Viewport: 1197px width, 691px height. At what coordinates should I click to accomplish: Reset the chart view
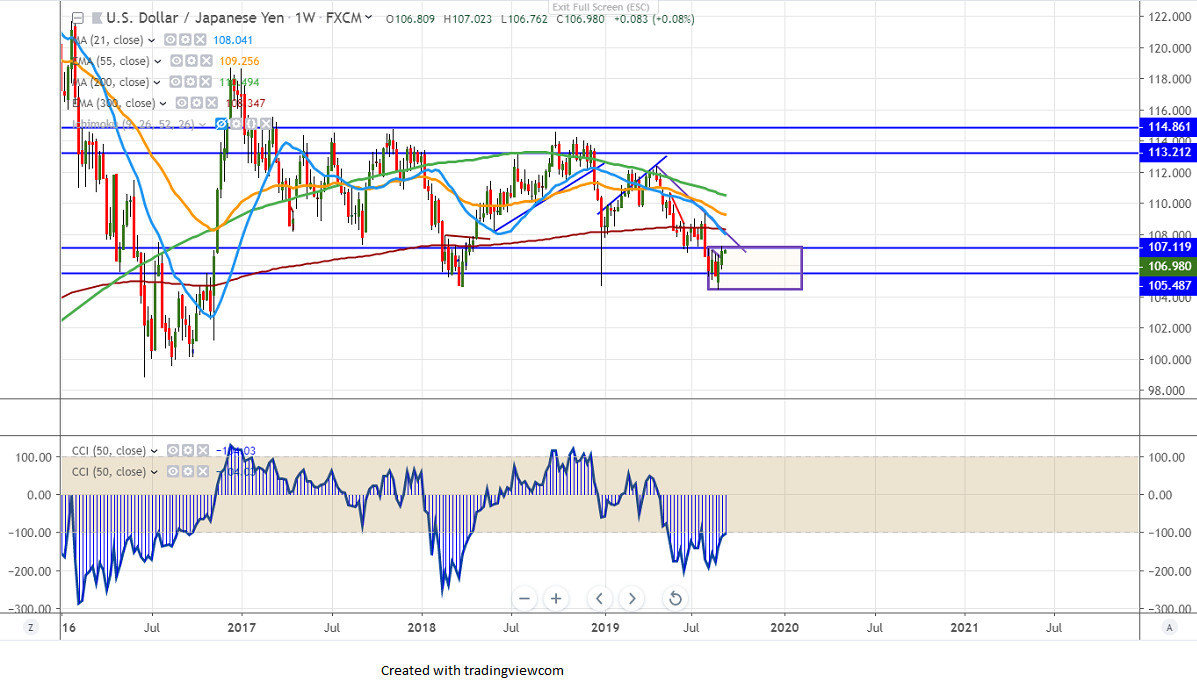point(675,599)
